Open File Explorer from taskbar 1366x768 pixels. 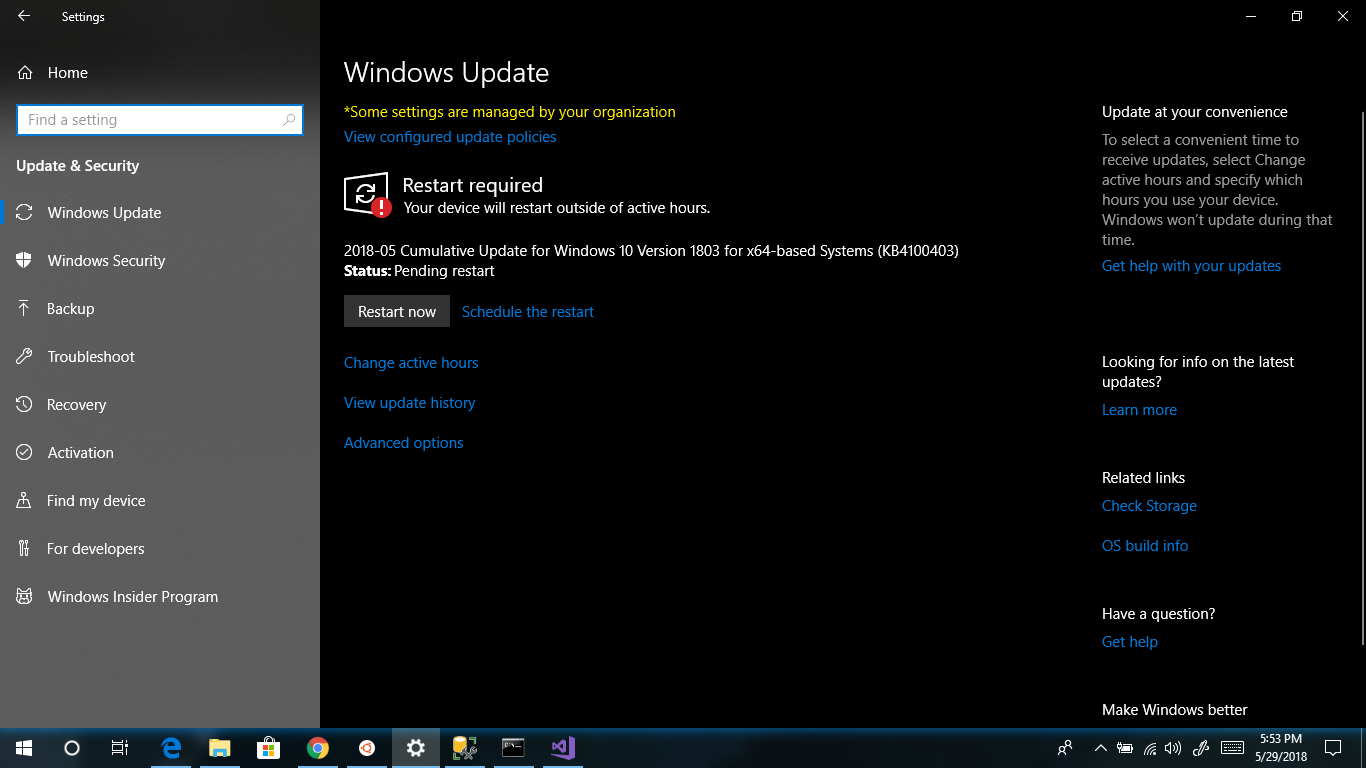[220, 748]
